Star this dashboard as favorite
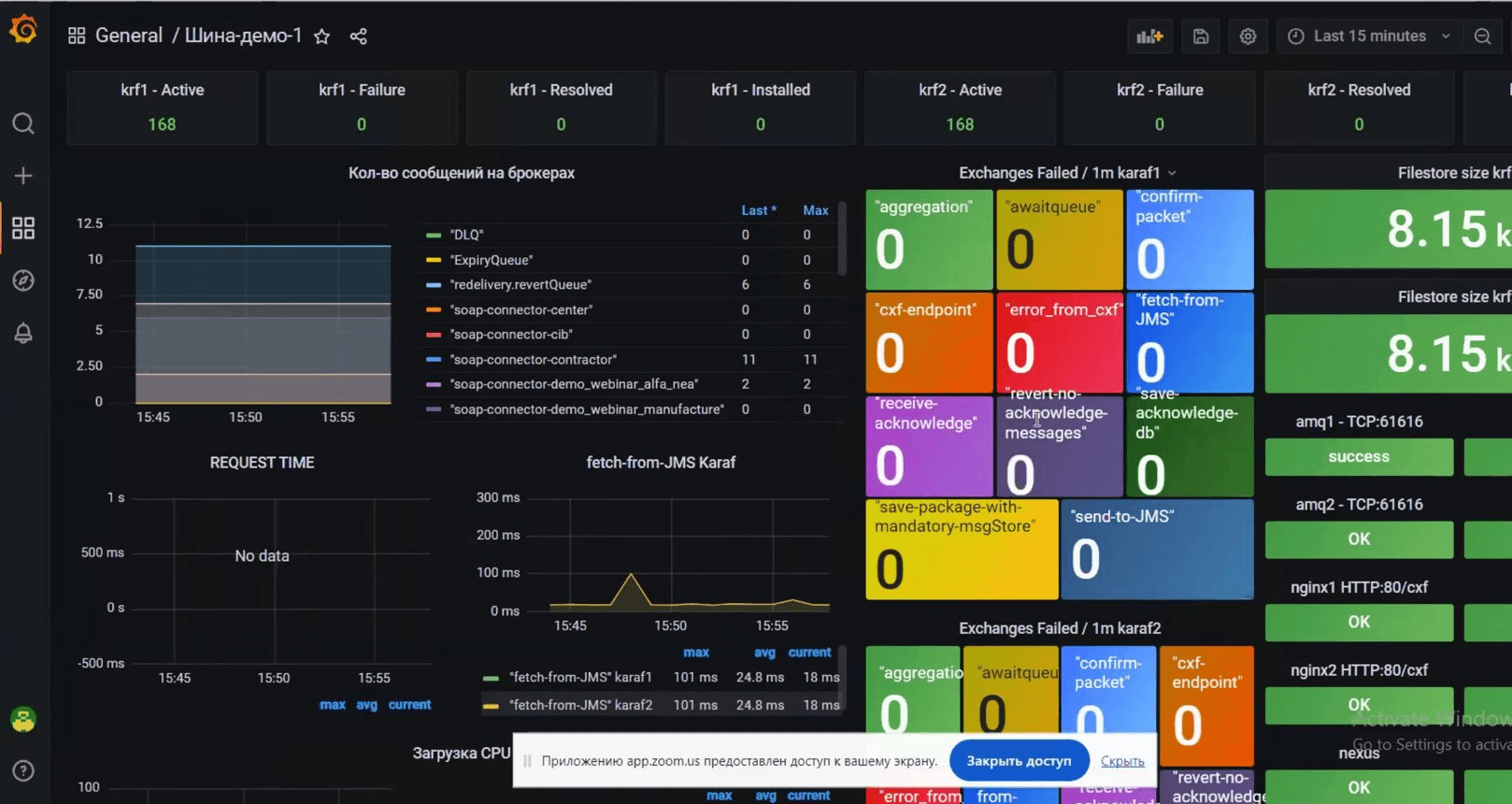This screenshot has width=1512, height=804. click(x=321, y=36)
